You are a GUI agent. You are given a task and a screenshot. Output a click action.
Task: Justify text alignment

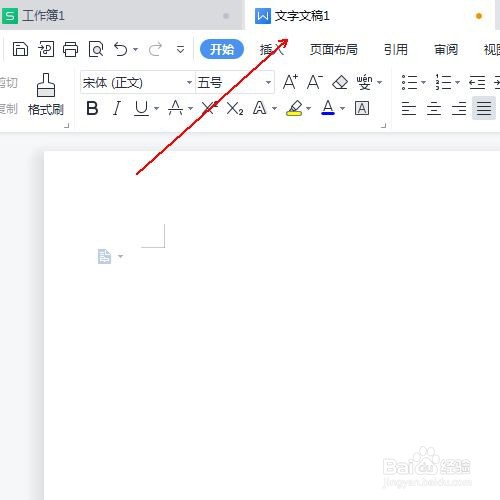(x=484, y=108)
